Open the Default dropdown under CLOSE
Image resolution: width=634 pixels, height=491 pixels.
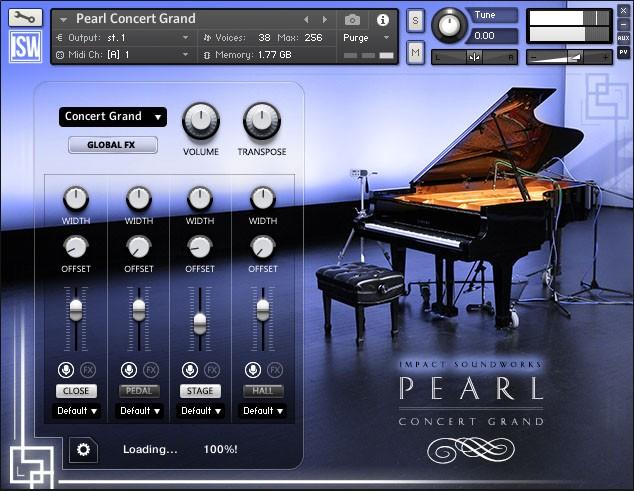click(x=77, y=411)
